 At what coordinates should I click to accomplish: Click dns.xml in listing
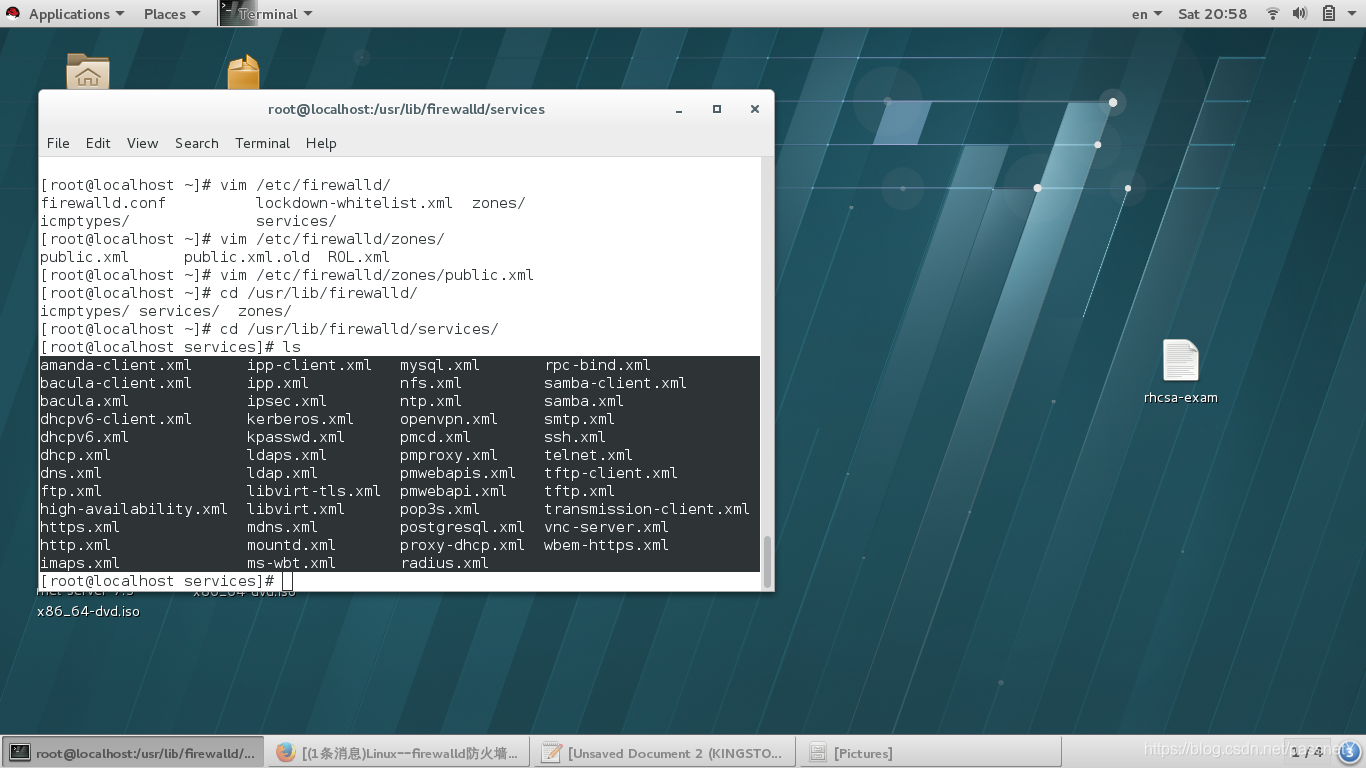point(71,473)
